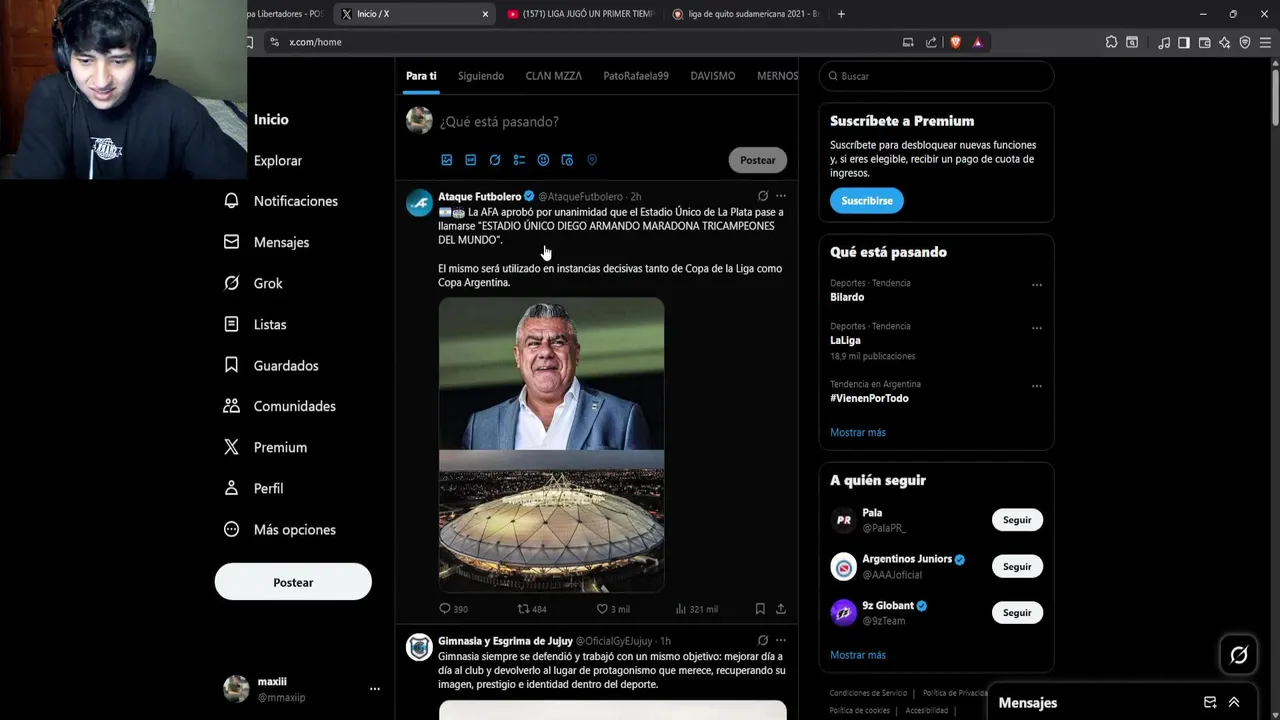Open Mensajes from the sidebar
The width and height of the screenshot is (1280, 720).
pyautogui.click(x=267, y=242)
